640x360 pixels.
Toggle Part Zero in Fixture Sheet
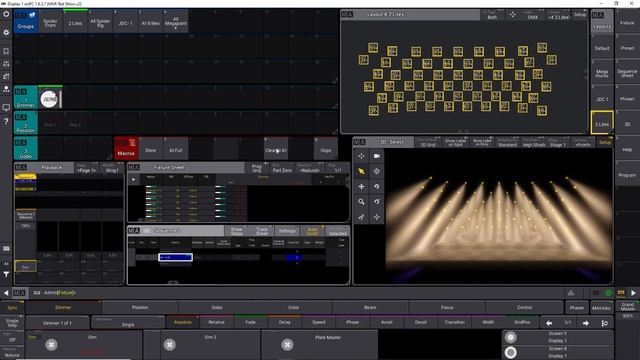point(282,168)
